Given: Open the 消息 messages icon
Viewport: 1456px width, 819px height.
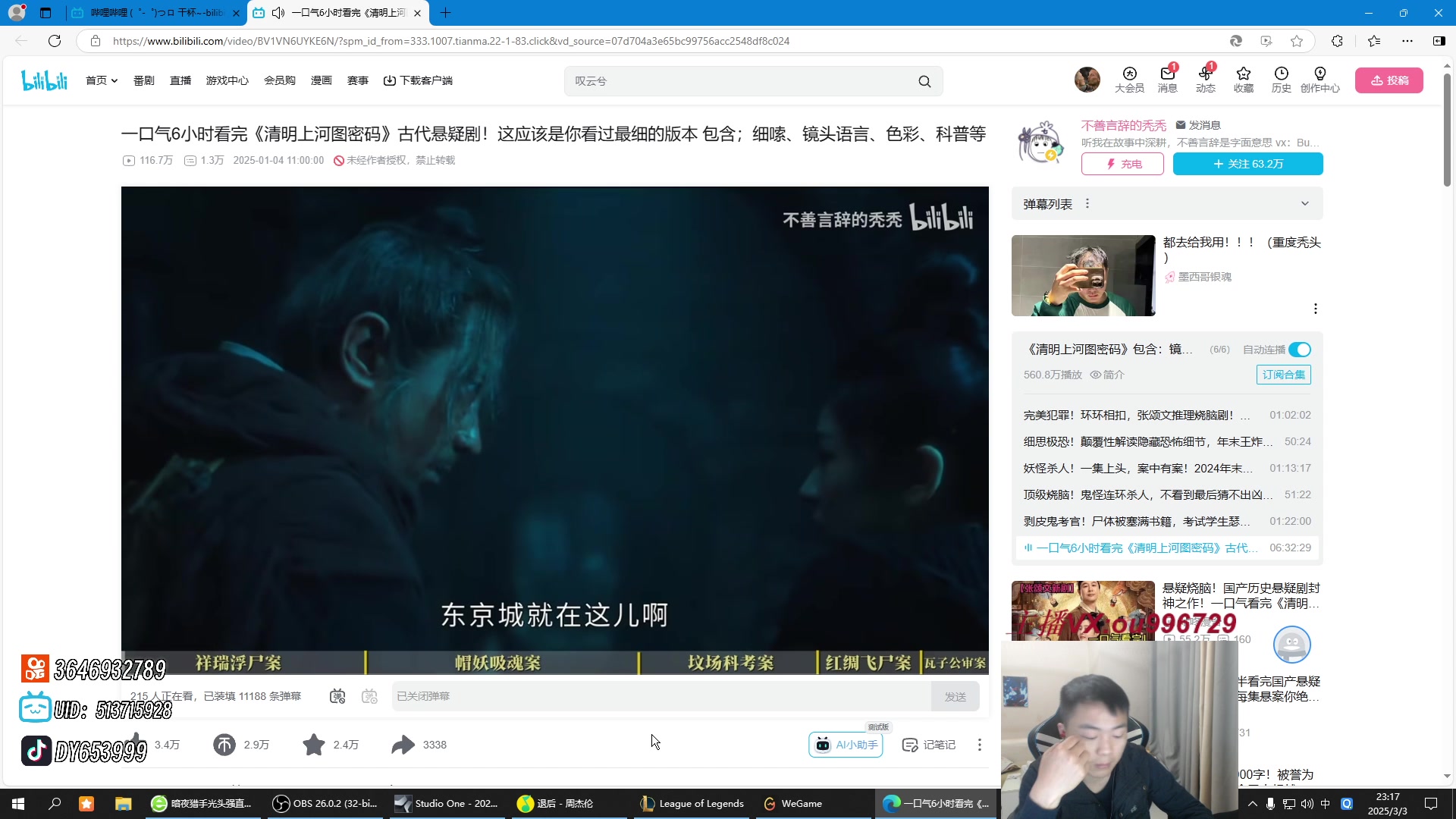Looking at the screenshot, I should tap(1167, 80).
